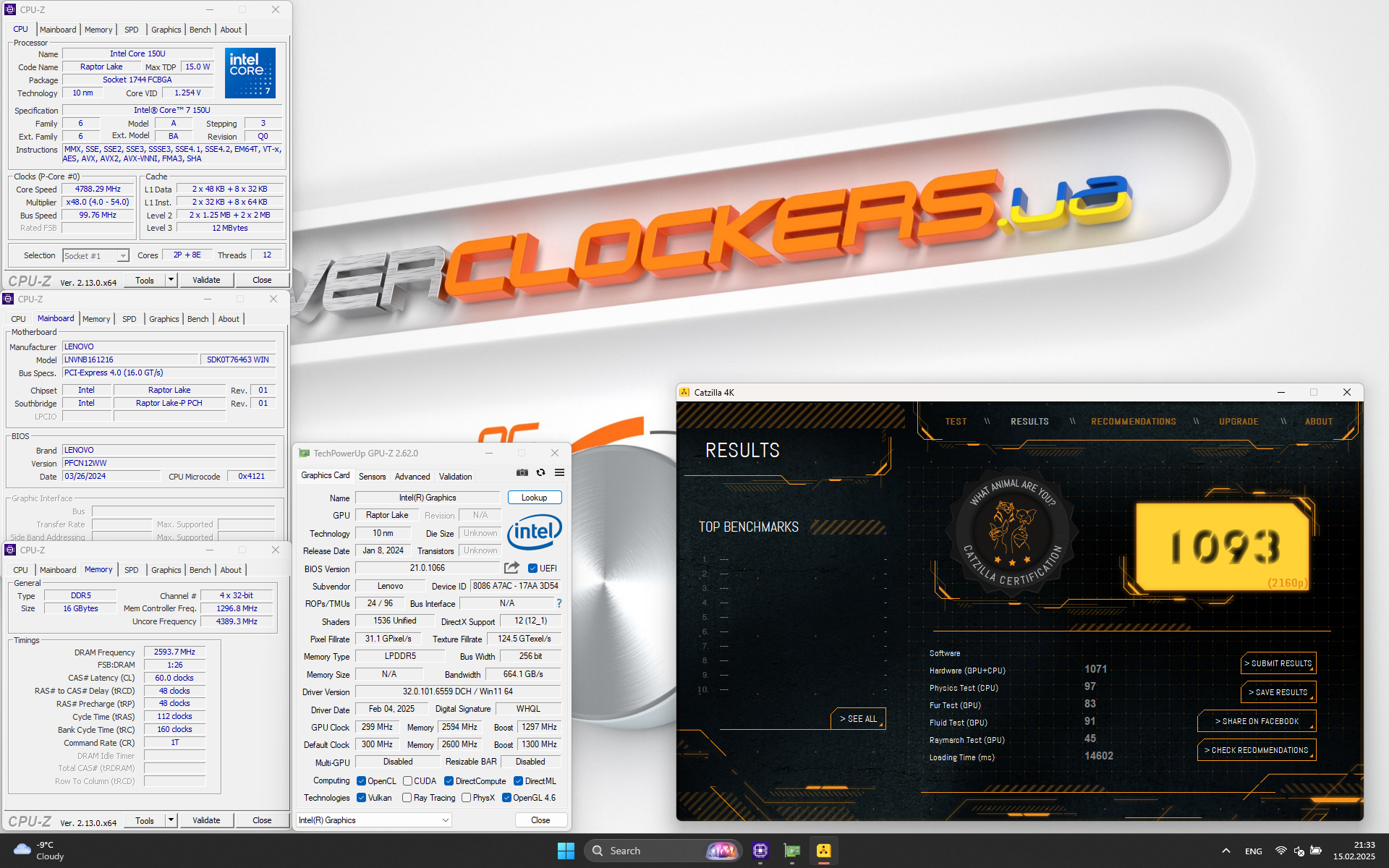Image resolution: width=1389 pixels, height=868 pixels.
Task: Toggle the OpenGL 4.6 checkbox
Action: [506, 798]
